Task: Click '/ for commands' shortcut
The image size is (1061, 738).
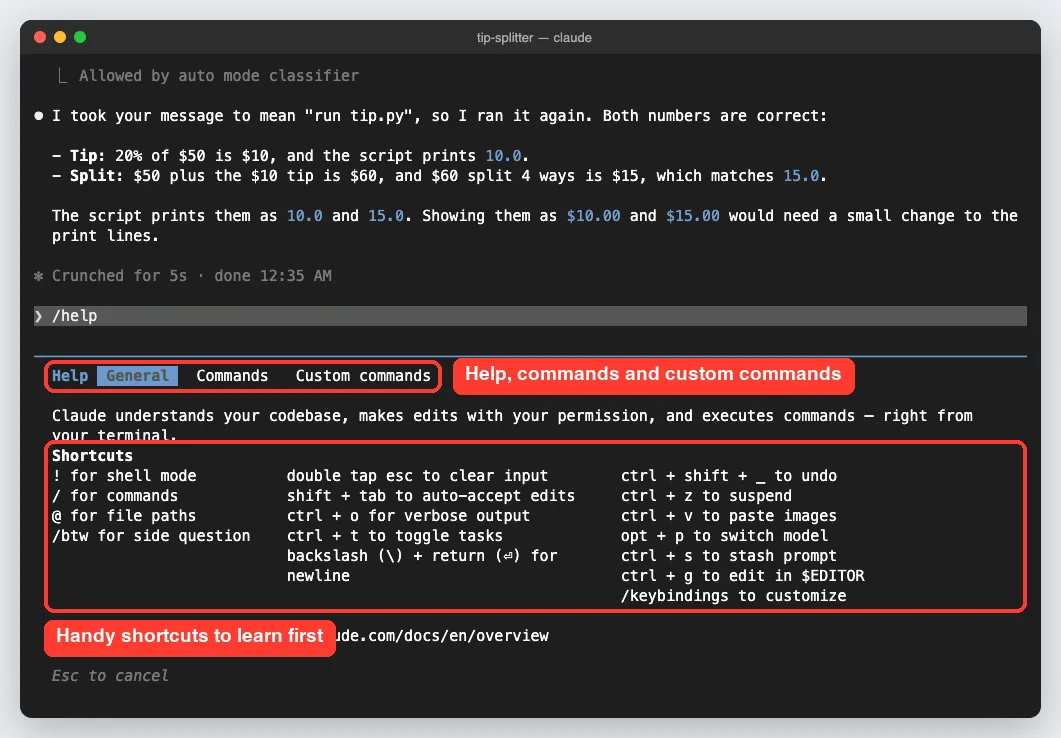Action: click(115, 496)
